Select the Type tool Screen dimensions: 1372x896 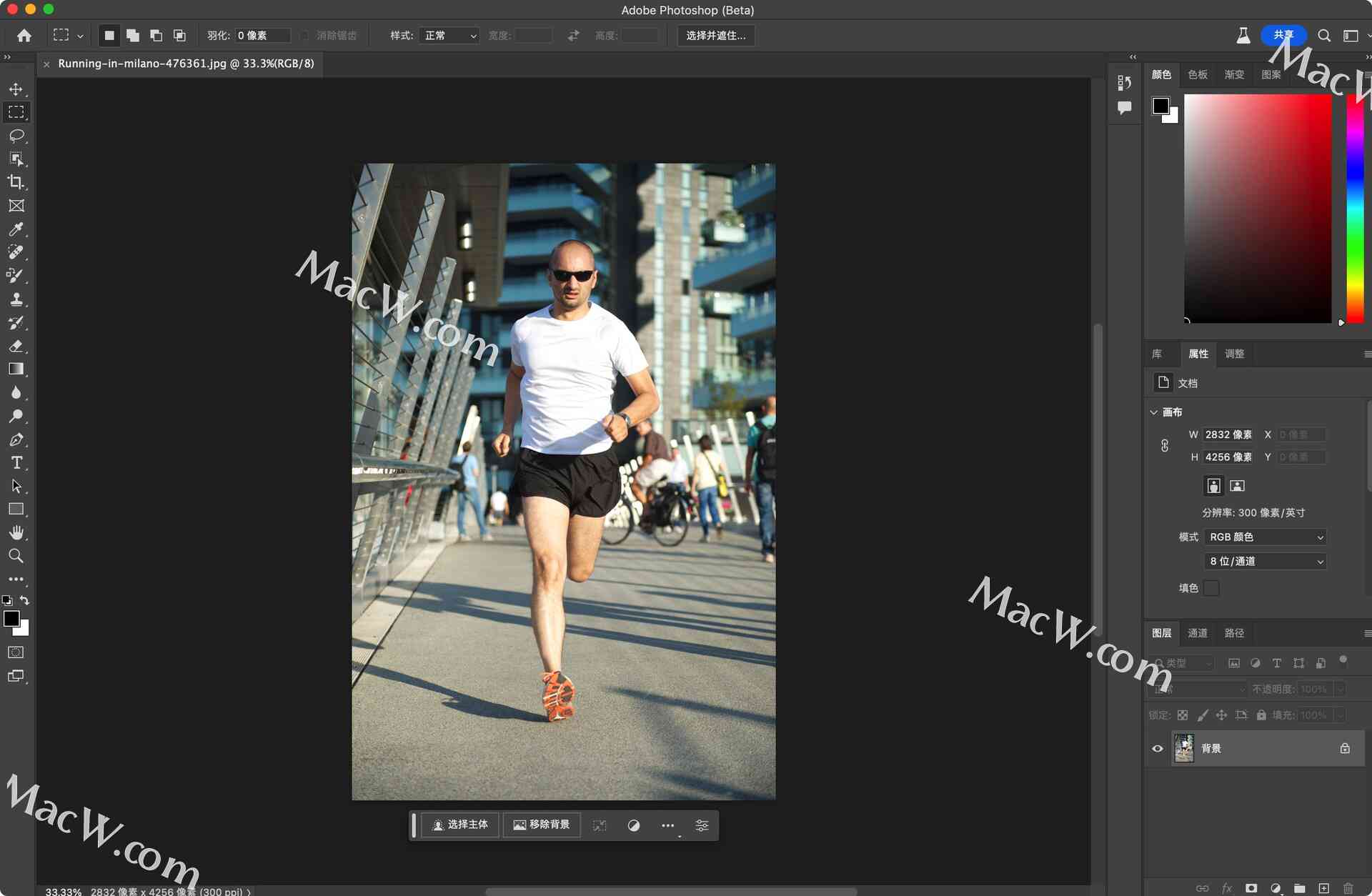point(16,463)
